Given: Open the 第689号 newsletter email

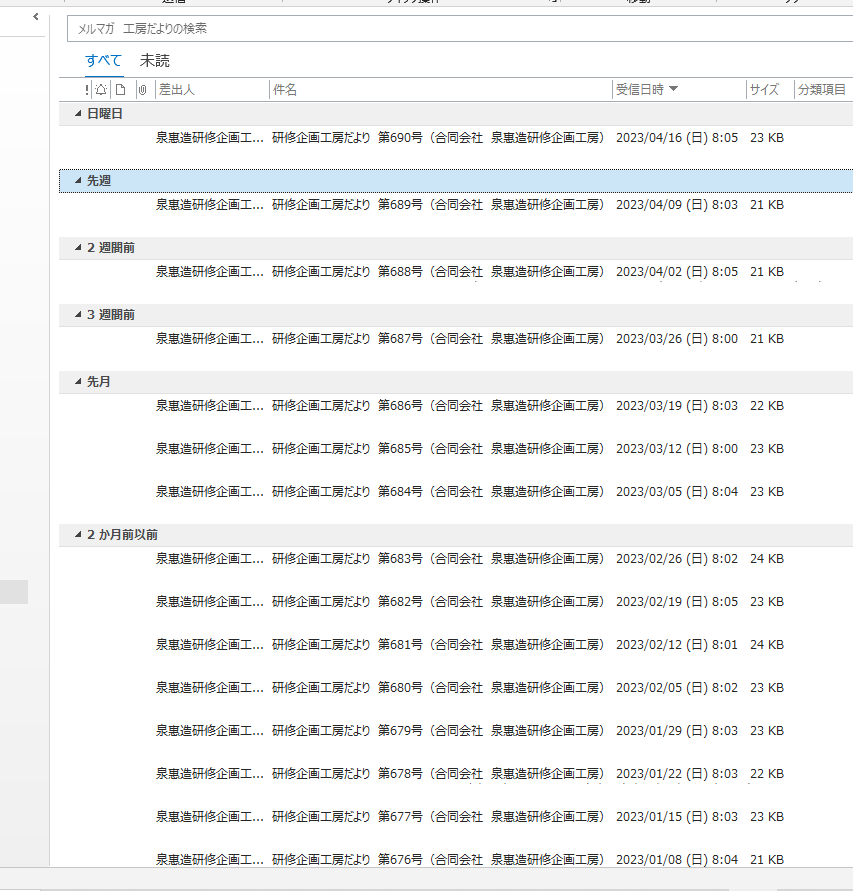Looking at the screenshot, I should 456,205.
